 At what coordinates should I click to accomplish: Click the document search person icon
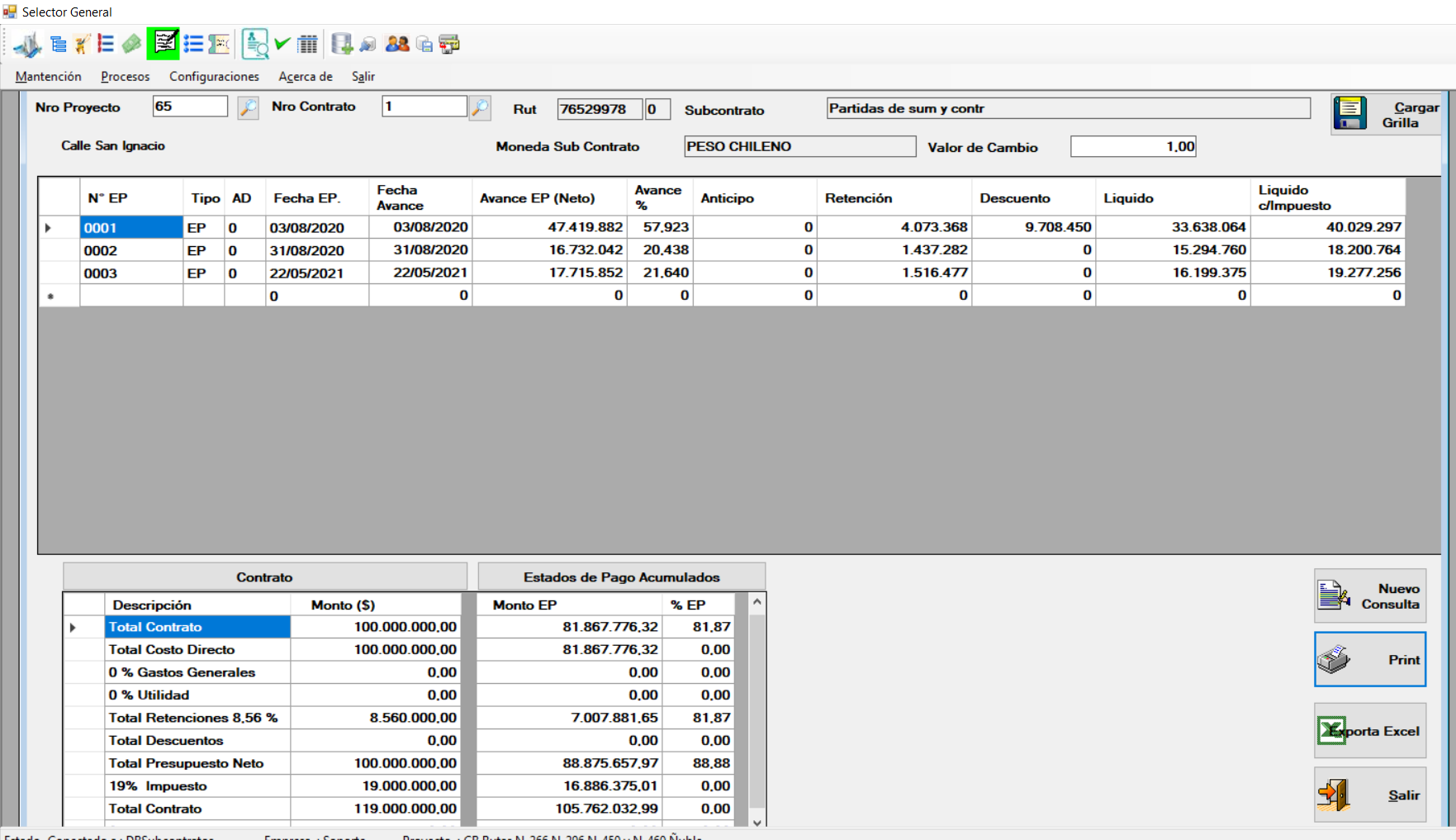point(255,44)
